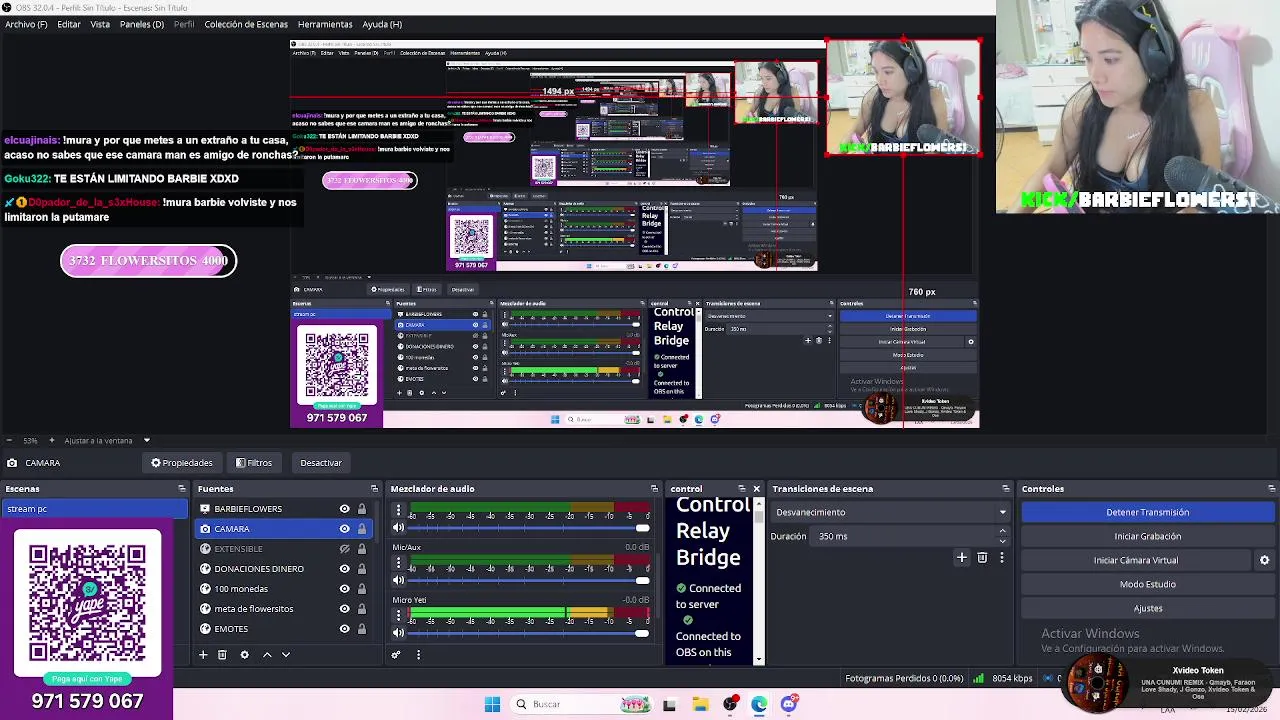This screenshot has width=1280, height=720.
Task: Hide the EMOTES source
Action: pos(344,629)
